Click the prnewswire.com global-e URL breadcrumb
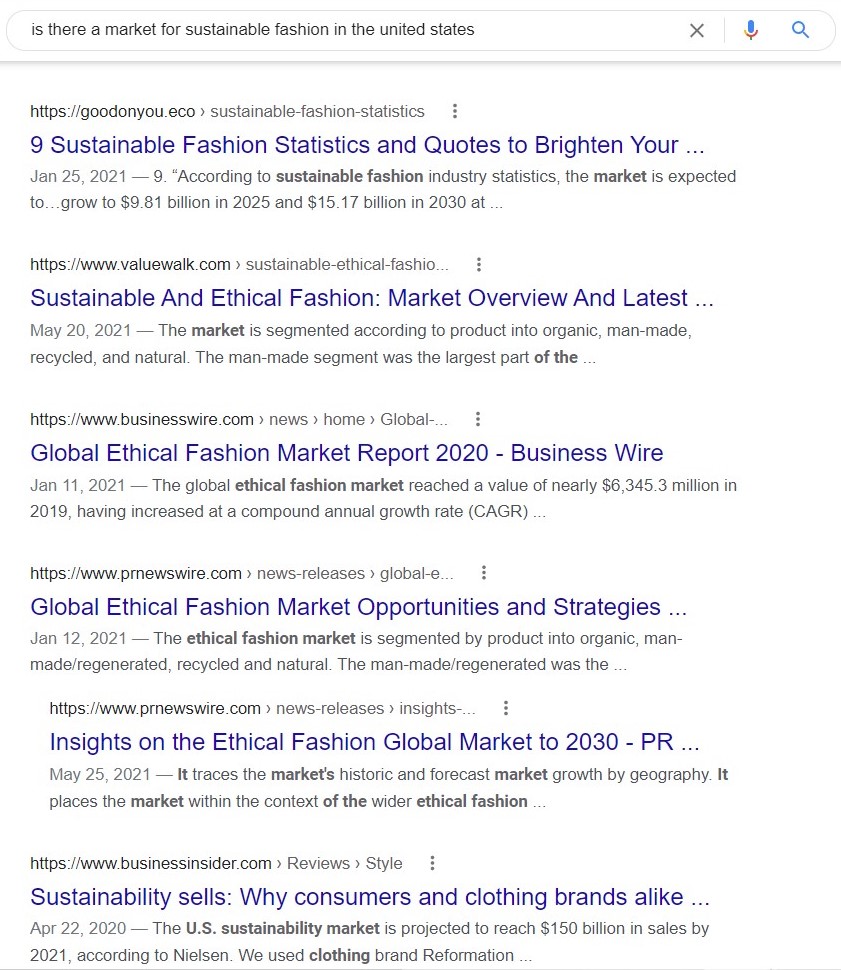Screen dimensions: 841x970 point(242,573)
